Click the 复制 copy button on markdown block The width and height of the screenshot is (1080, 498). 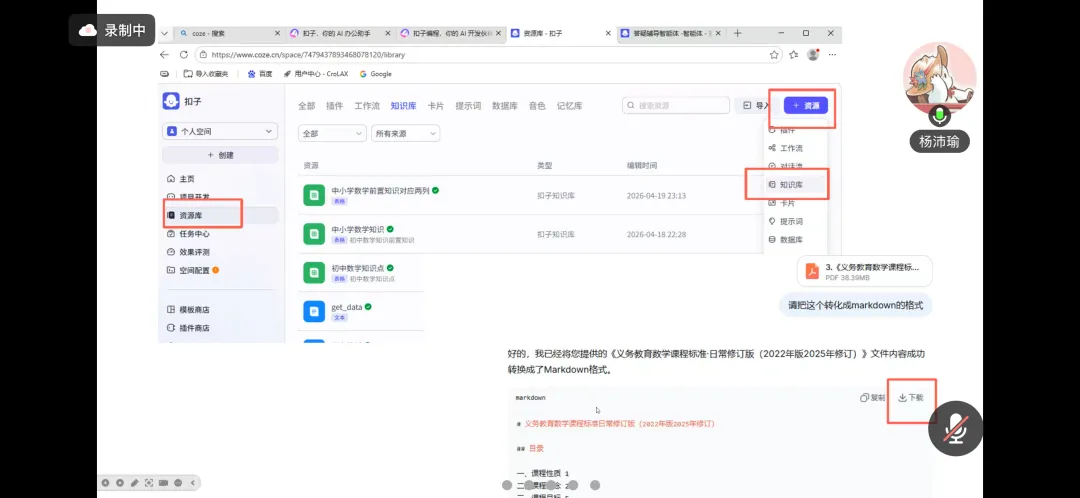(x=873, y=397)
